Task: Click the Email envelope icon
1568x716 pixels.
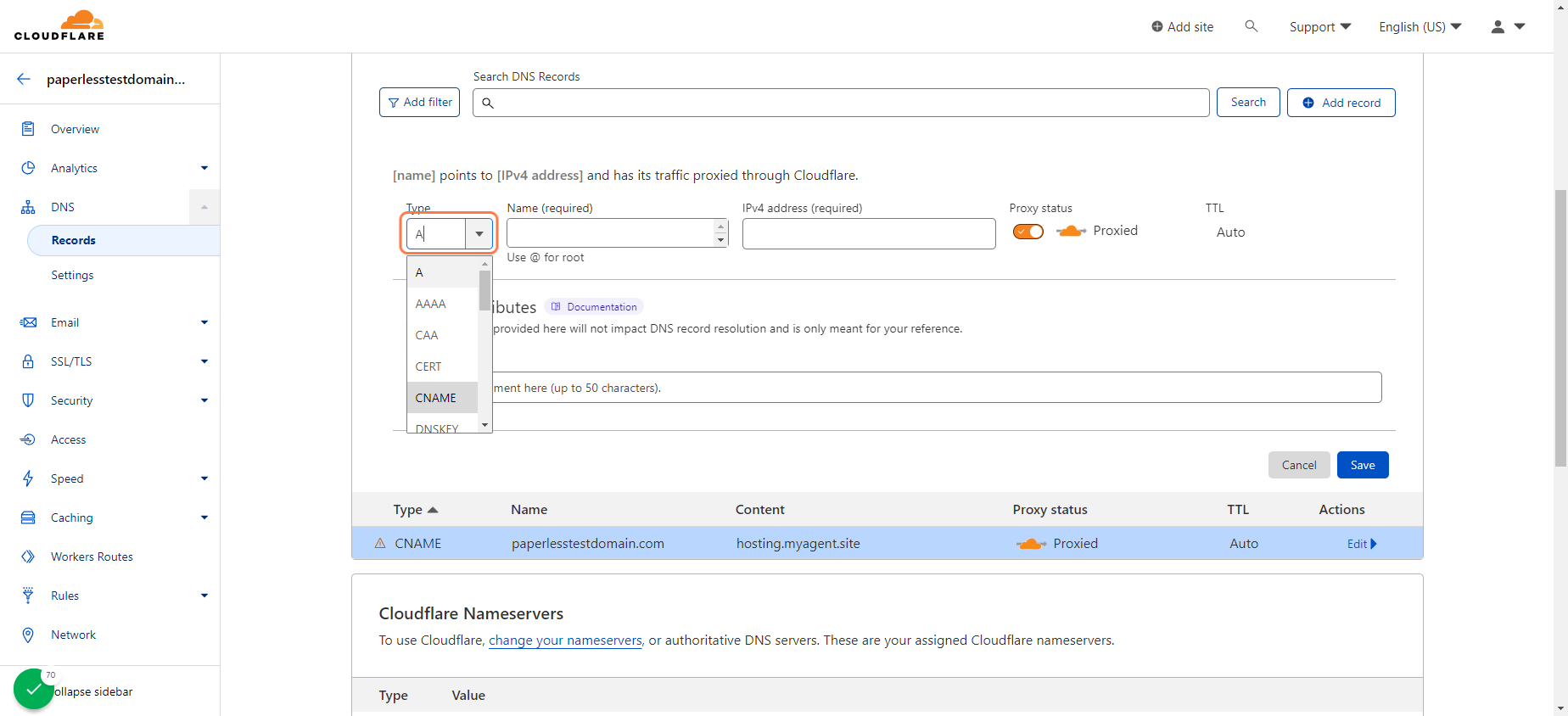Action: 28,322
